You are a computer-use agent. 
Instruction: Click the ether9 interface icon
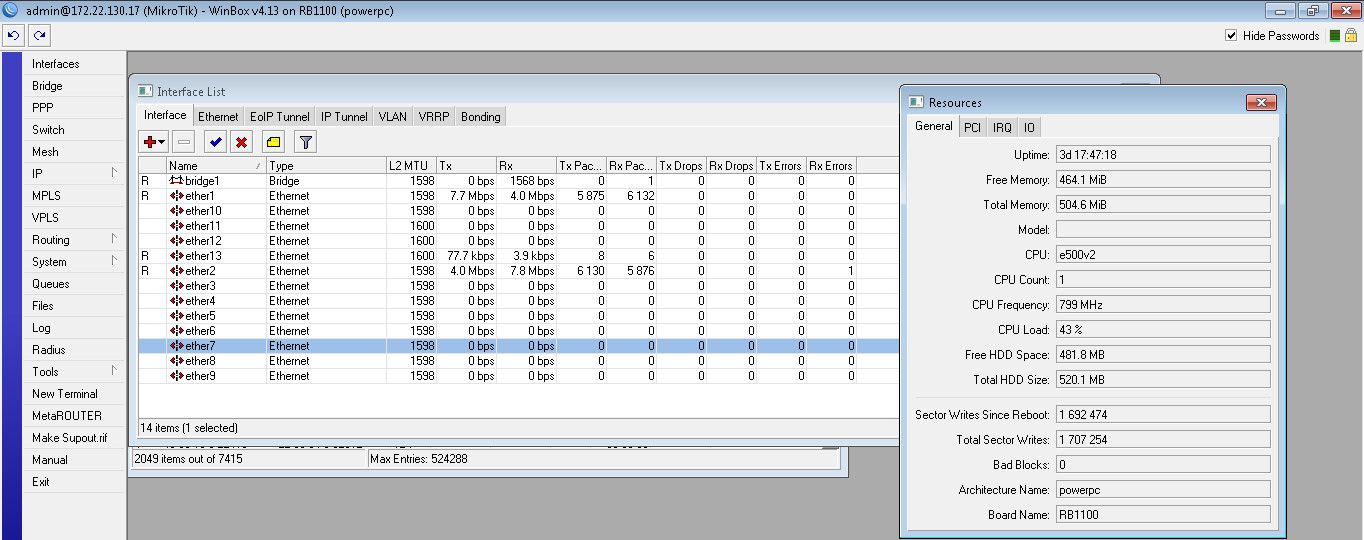tap(177, 376)
